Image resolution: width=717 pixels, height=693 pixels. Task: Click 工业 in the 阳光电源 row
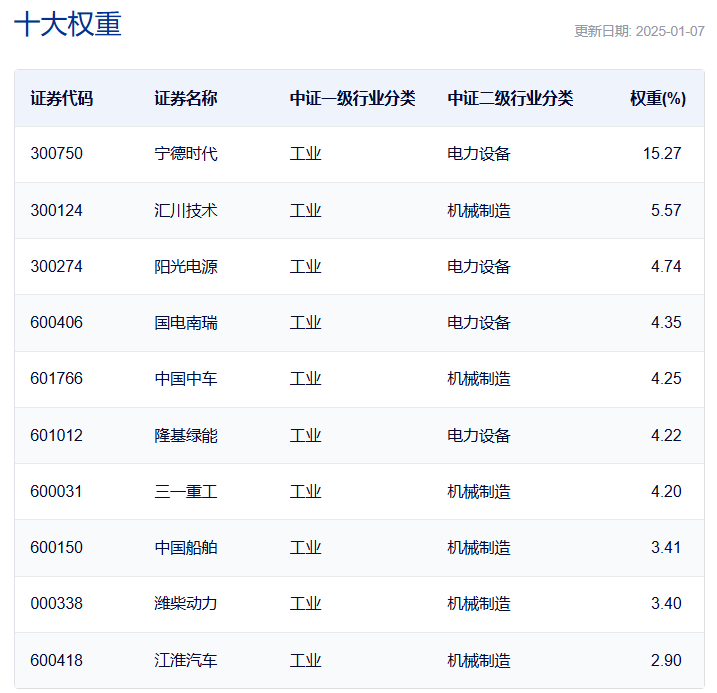click(x=305, y=266)
